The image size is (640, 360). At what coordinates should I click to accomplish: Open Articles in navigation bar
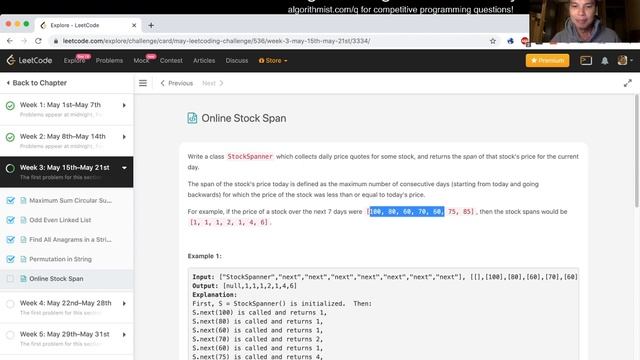pos(204,60)
